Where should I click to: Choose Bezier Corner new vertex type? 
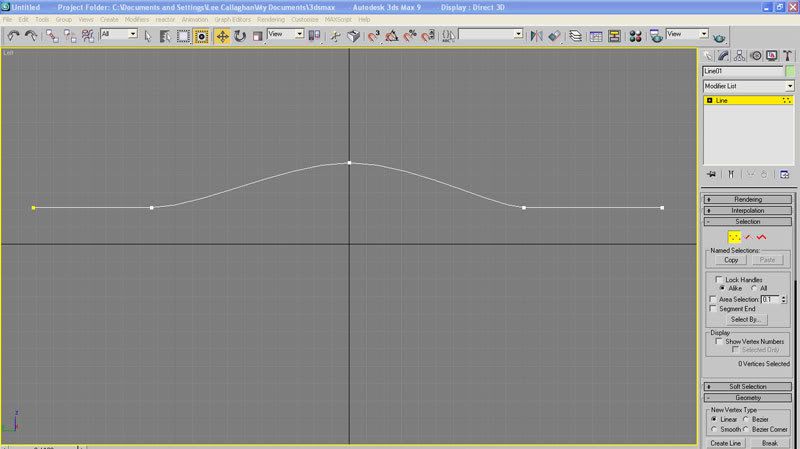coord(746,429)
